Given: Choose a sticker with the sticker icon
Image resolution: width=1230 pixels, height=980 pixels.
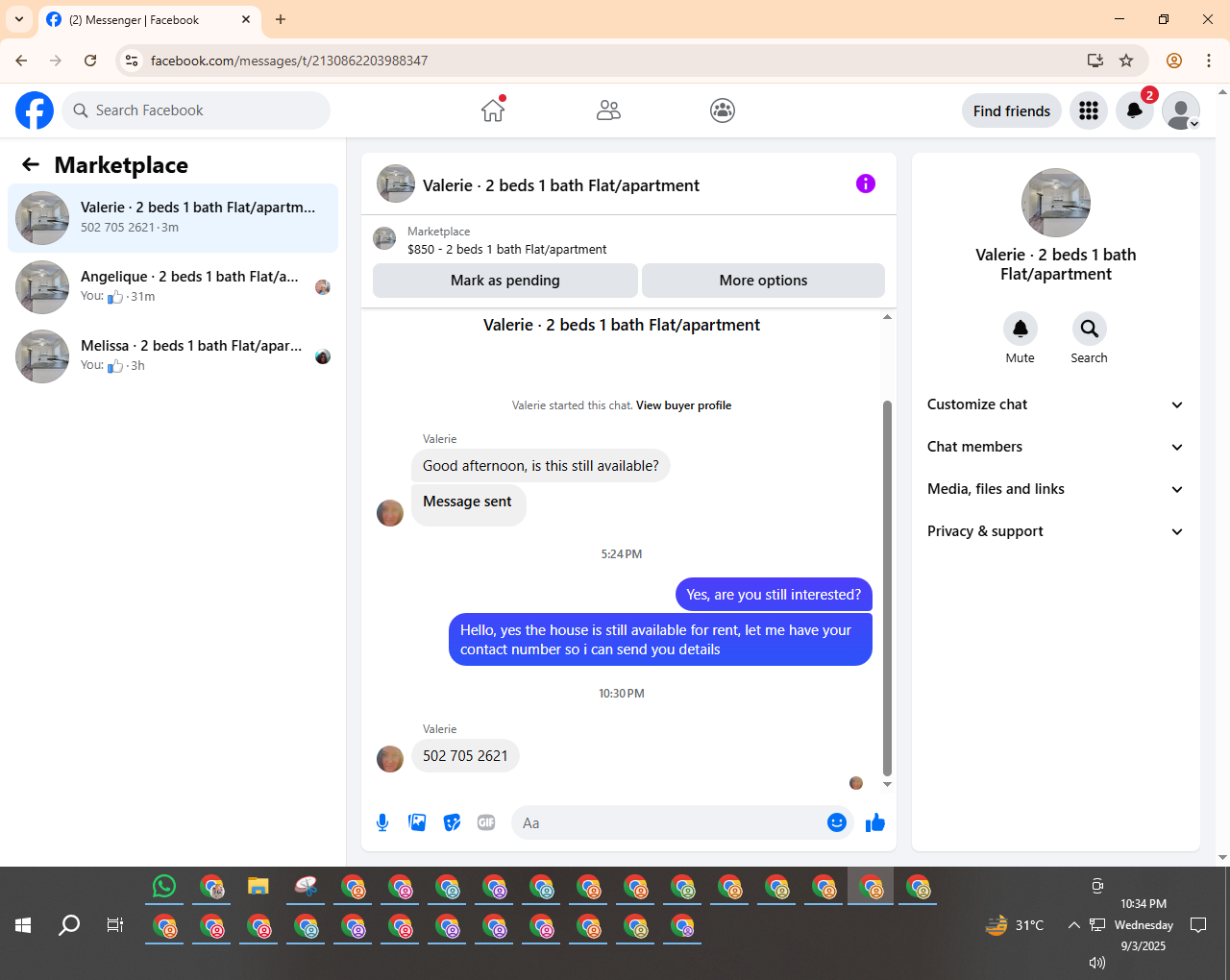Looking at the screenshot, I should tap(452, 822).
